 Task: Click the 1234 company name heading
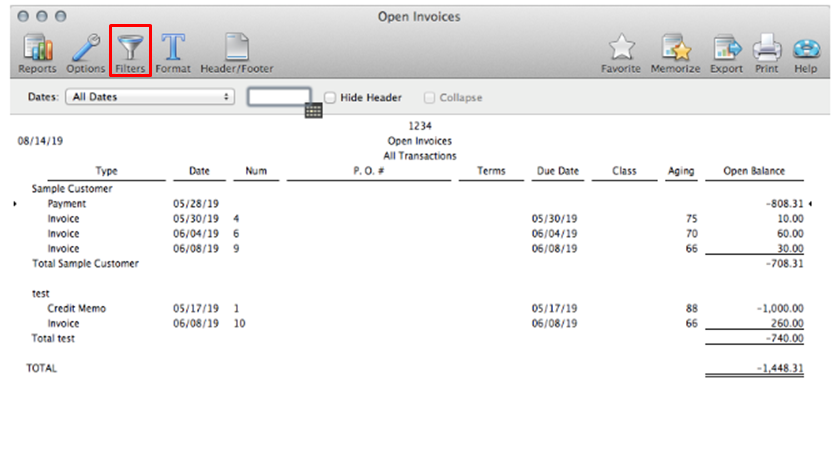coord(420,126)
